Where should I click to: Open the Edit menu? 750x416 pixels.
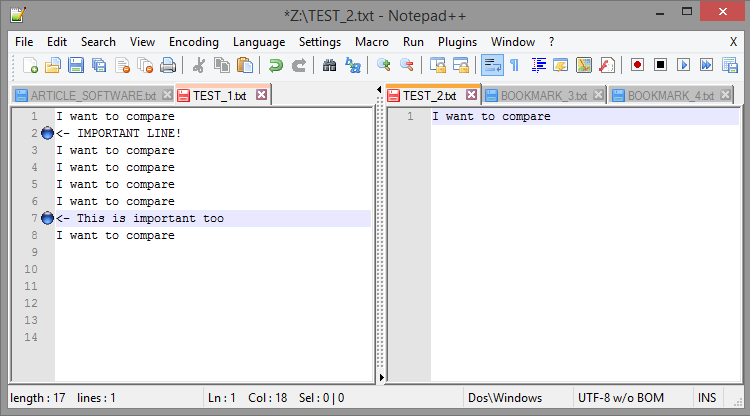click(x=57, y=42)
